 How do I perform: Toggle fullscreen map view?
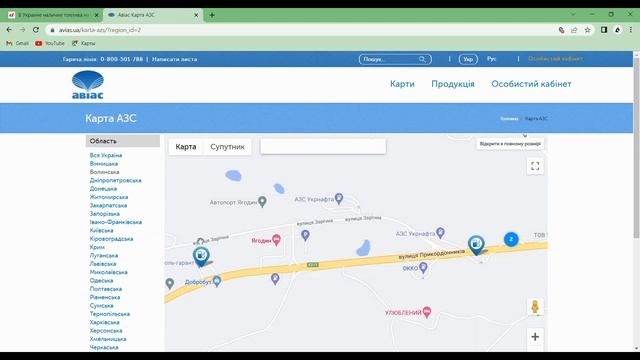click(535, 166)
